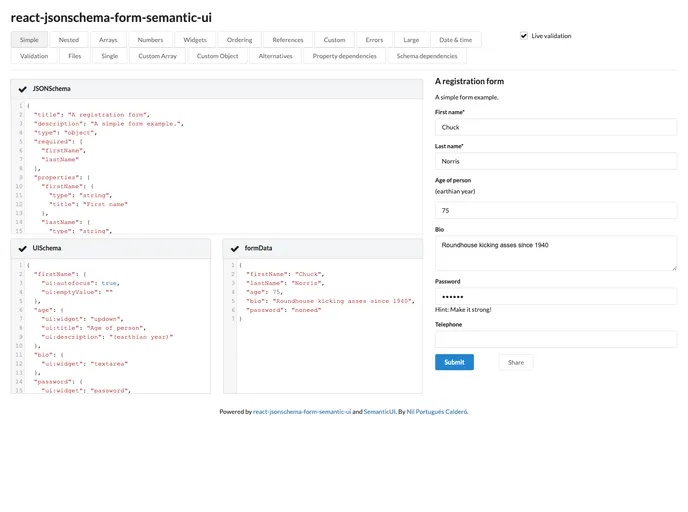Open the Numbers tab
The image size is (688, 512).
point(150,40)
